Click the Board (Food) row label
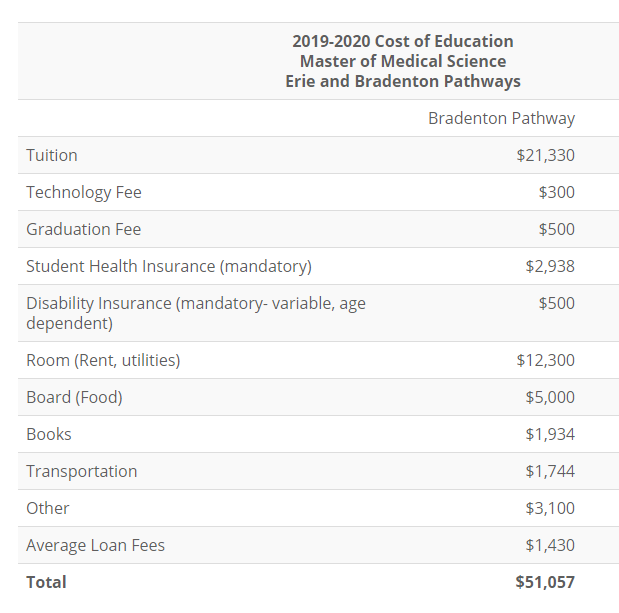This screenshot has width=619, height=613. (x=74, y=397)
